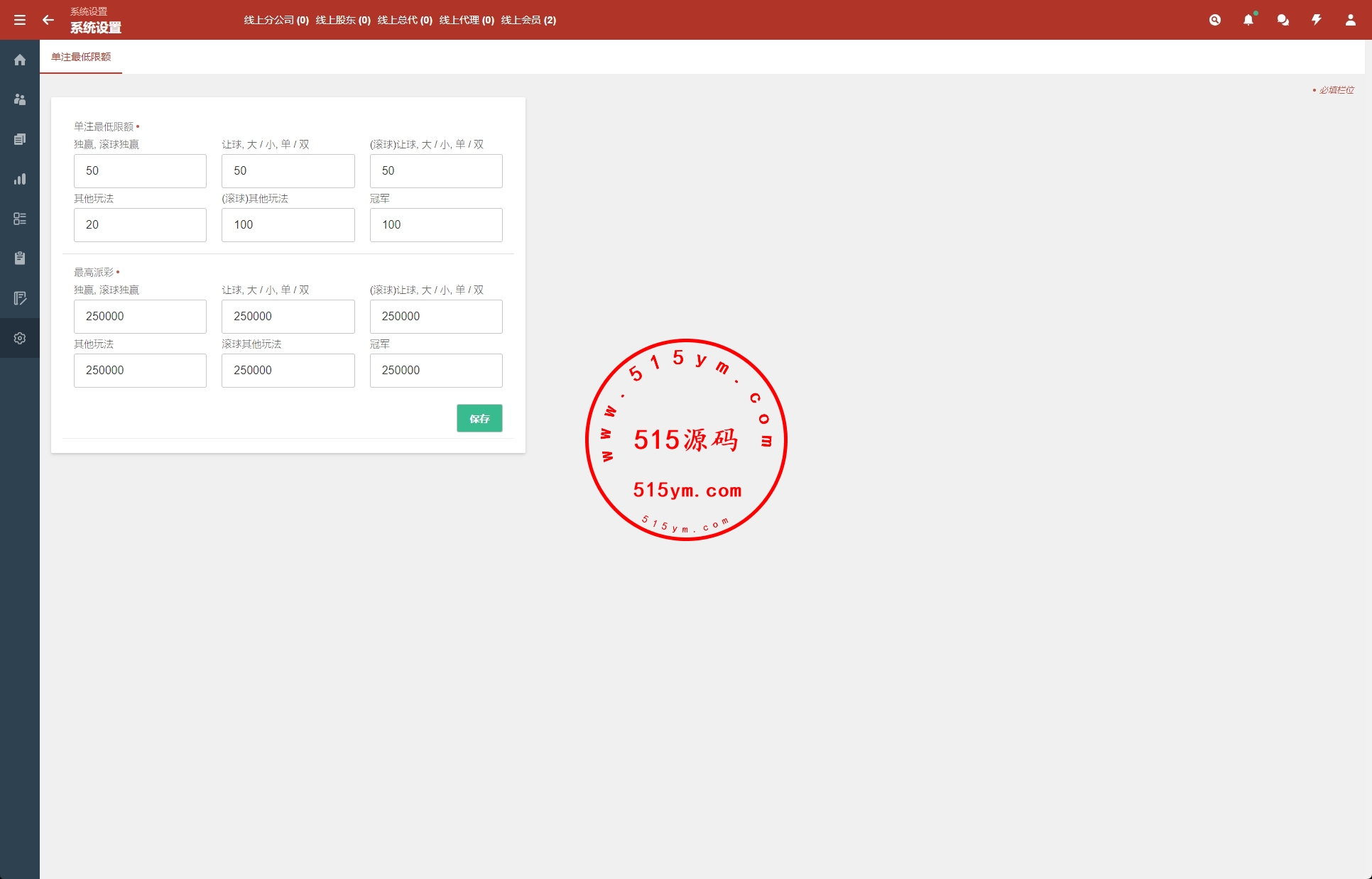Open the settings gear sidebar icon
This screenshot has height=879, width=1372.
point(20,338)
